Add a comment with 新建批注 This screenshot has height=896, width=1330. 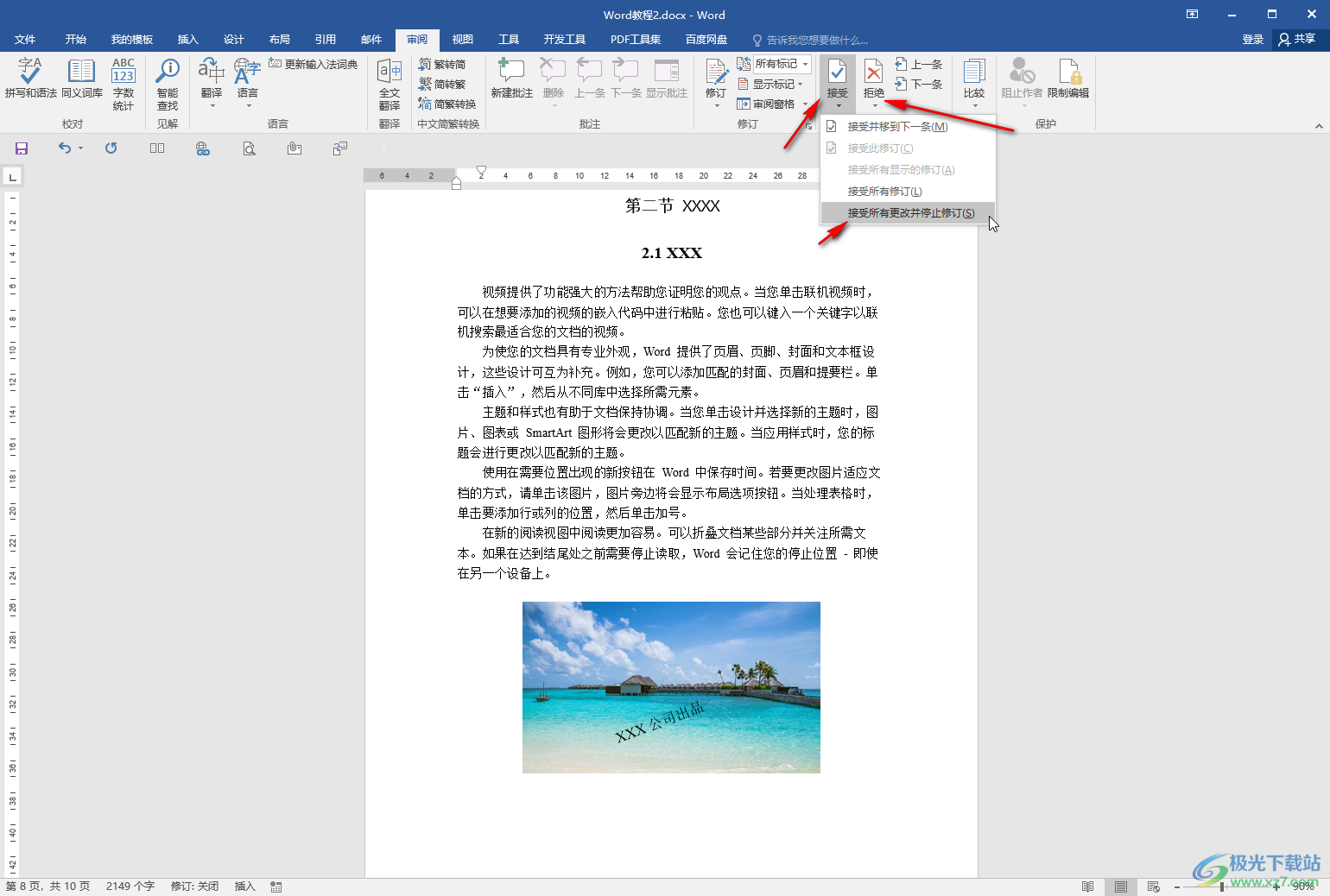pos(511,78)
